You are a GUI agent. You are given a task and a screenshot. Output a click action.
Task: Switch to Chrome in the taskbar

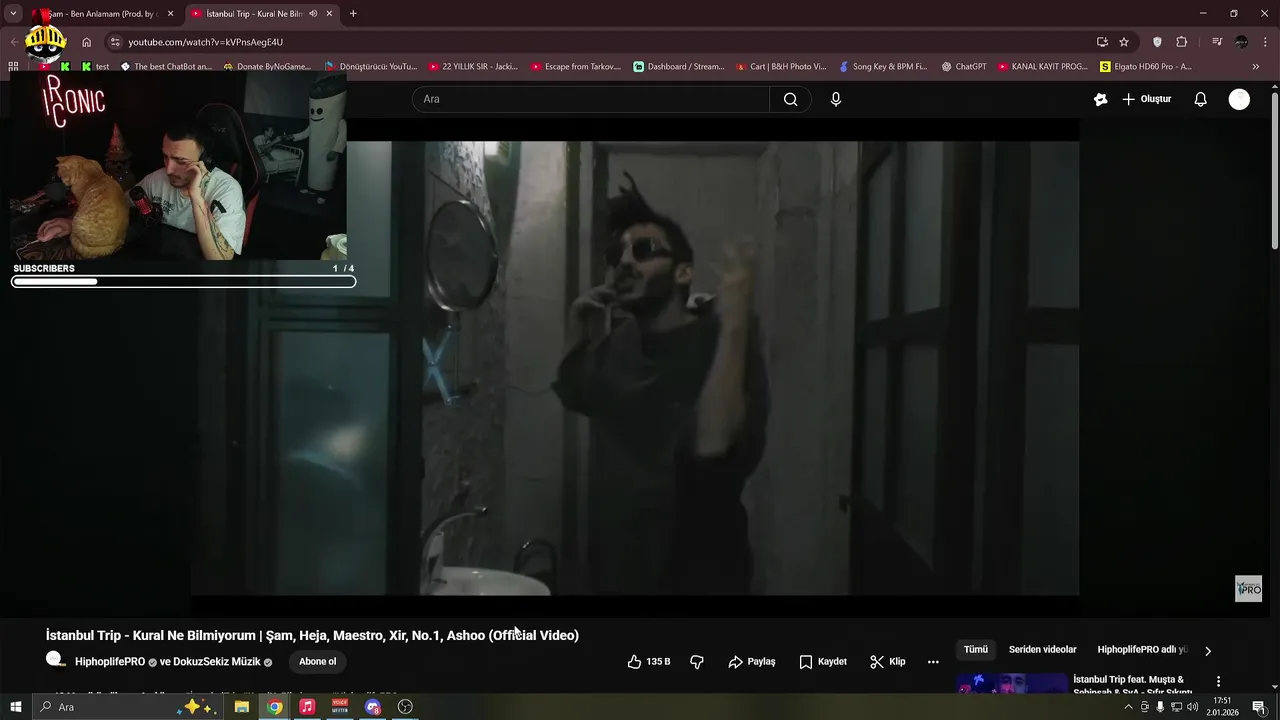274,707
